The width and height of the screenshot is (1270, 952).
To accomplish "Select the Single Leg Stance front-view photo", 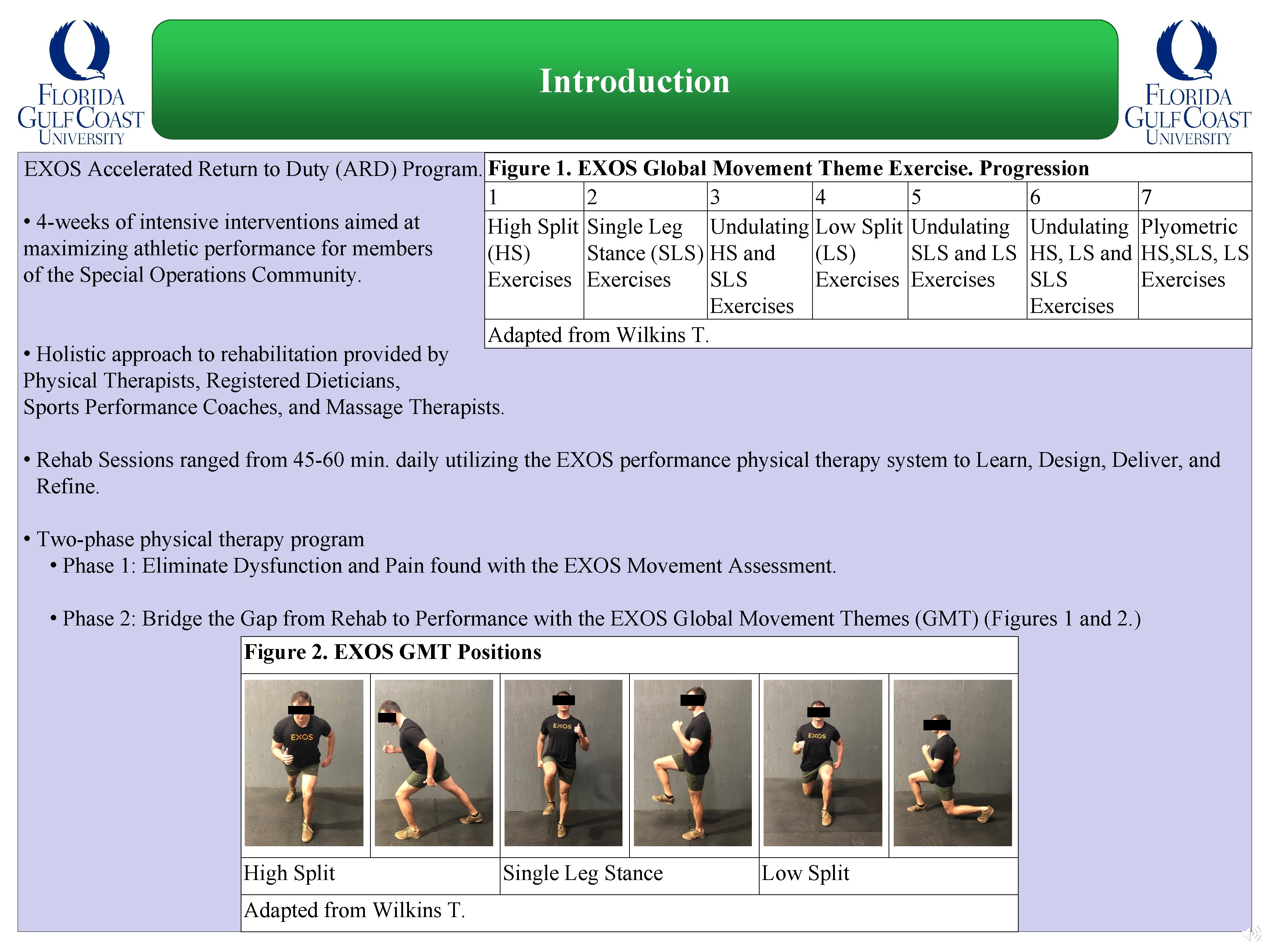I will (563, 762).
